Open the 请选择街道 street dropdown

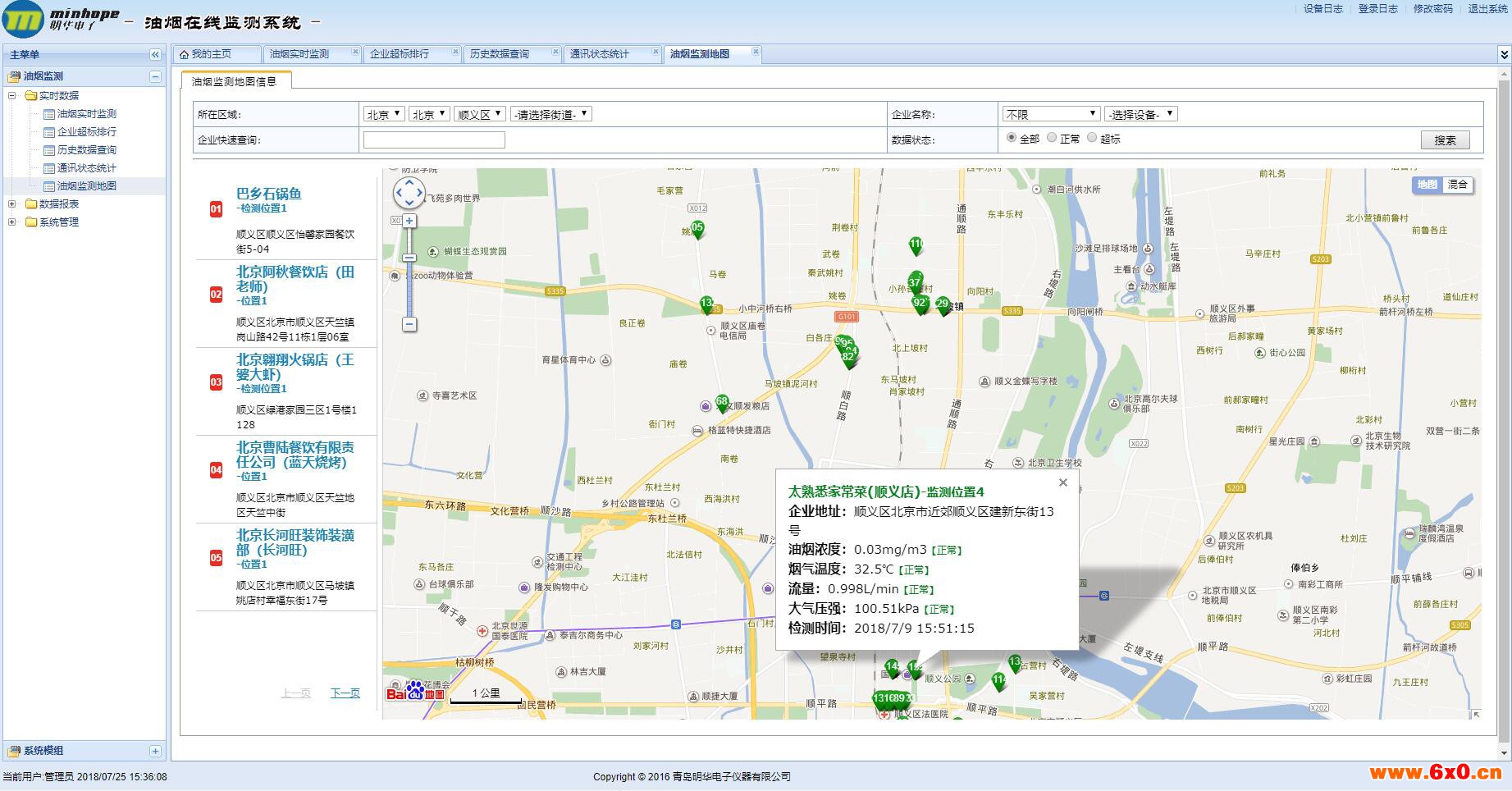(x=551, y=114)
